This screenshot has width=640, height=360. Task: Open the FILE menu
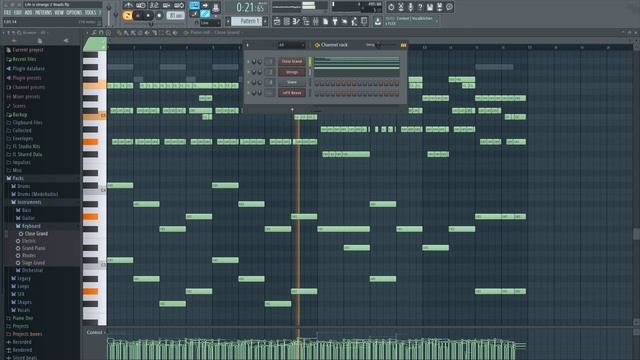tap(7, 13)
